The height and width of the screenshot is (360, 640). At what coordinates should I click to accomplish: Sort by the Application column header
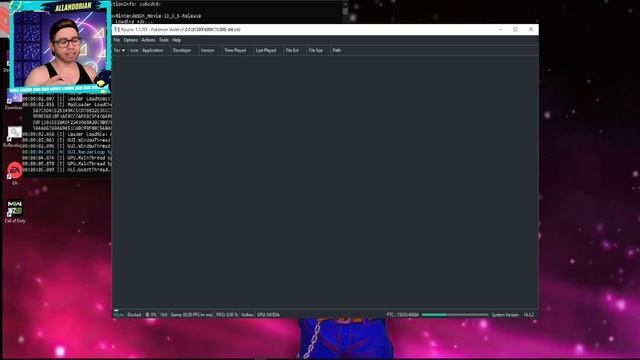click(x=153, y=50)
